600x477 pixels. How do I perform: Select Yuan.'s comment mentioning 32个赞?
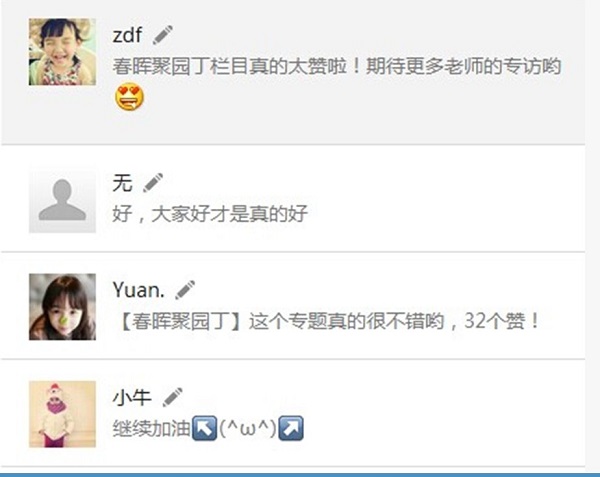[x=327, y=321]
